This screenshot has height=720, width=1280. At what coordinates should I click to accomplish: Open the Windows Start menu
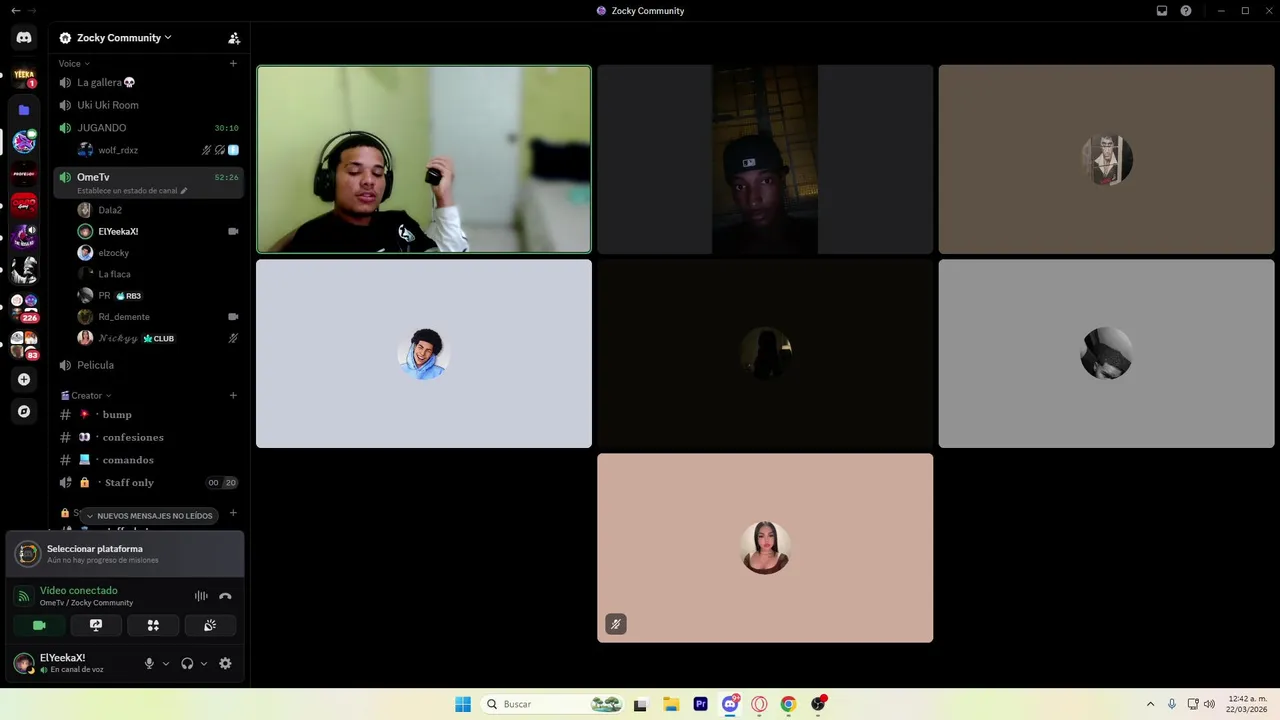tap(463, 704)
